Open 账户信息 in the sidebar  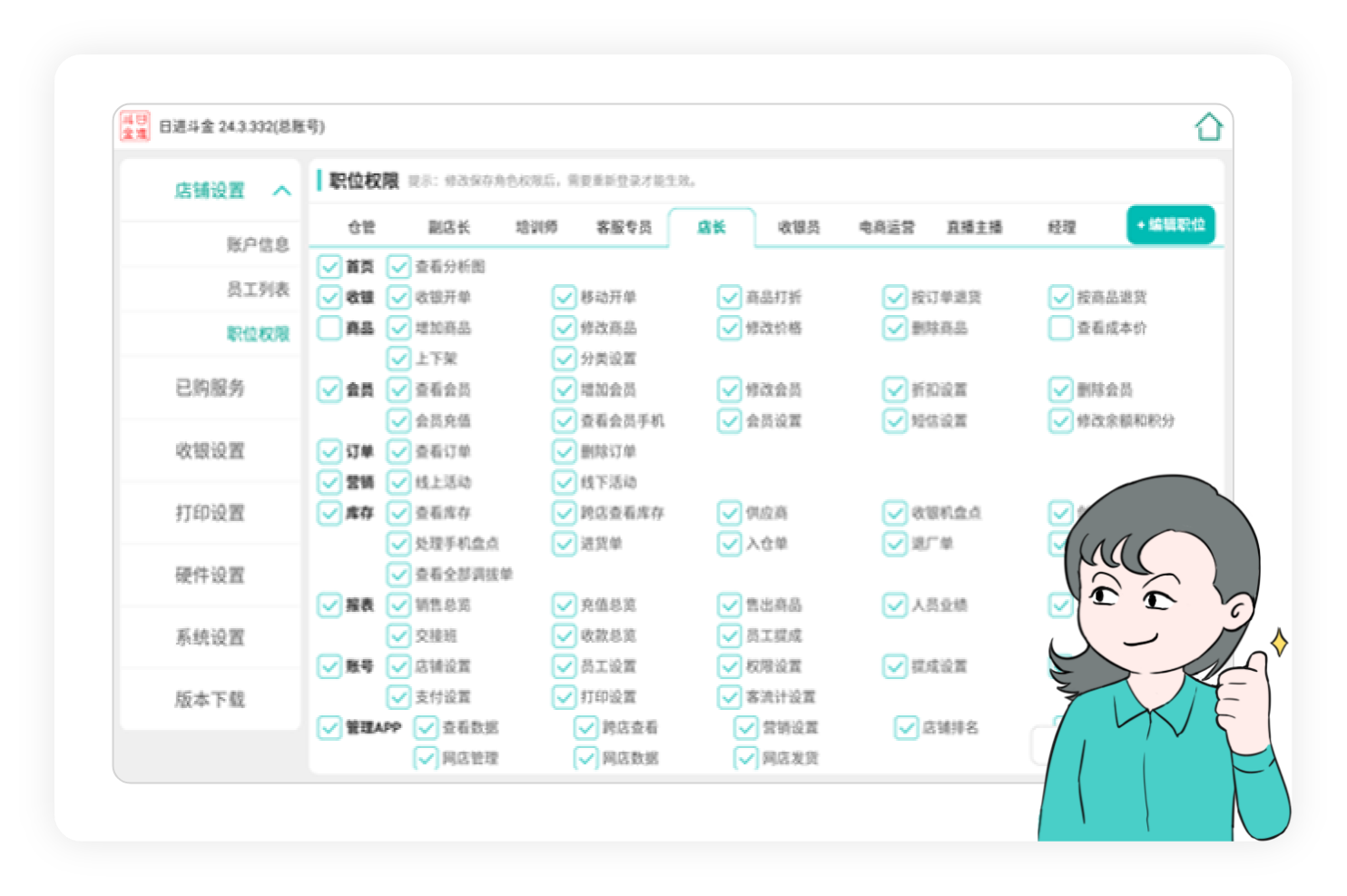point(258,244)
